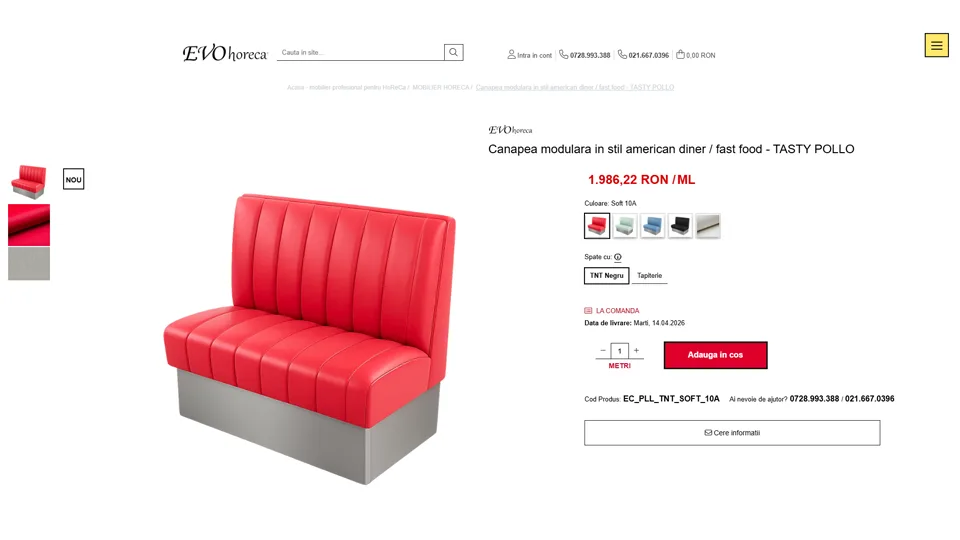This screenshot has width=960, height=540.
Task: Click the EVOhoreca header logo
Action: click(225, 53)
